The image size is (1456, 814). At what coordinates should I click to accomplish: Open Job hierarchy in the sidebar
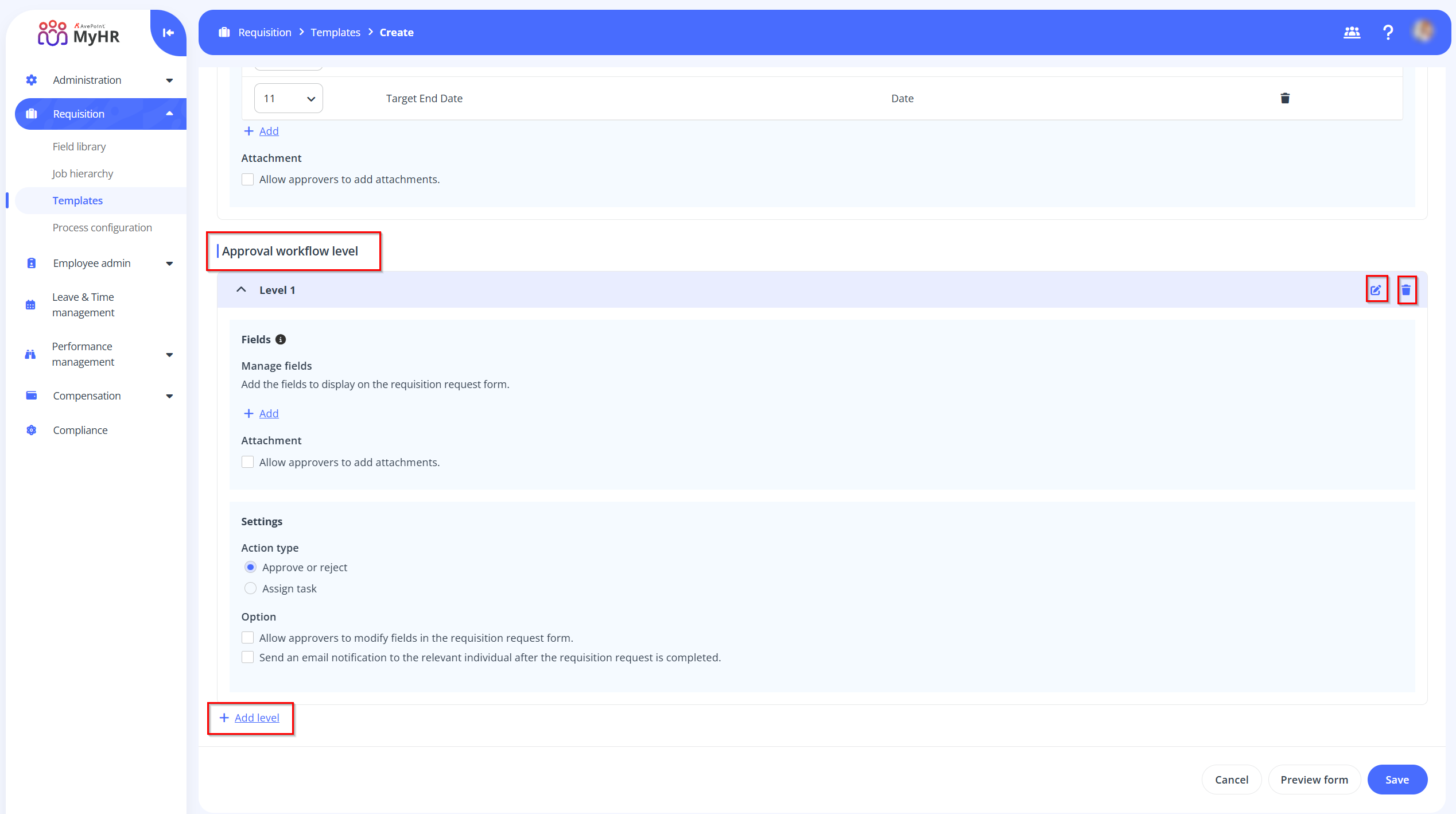83,173
